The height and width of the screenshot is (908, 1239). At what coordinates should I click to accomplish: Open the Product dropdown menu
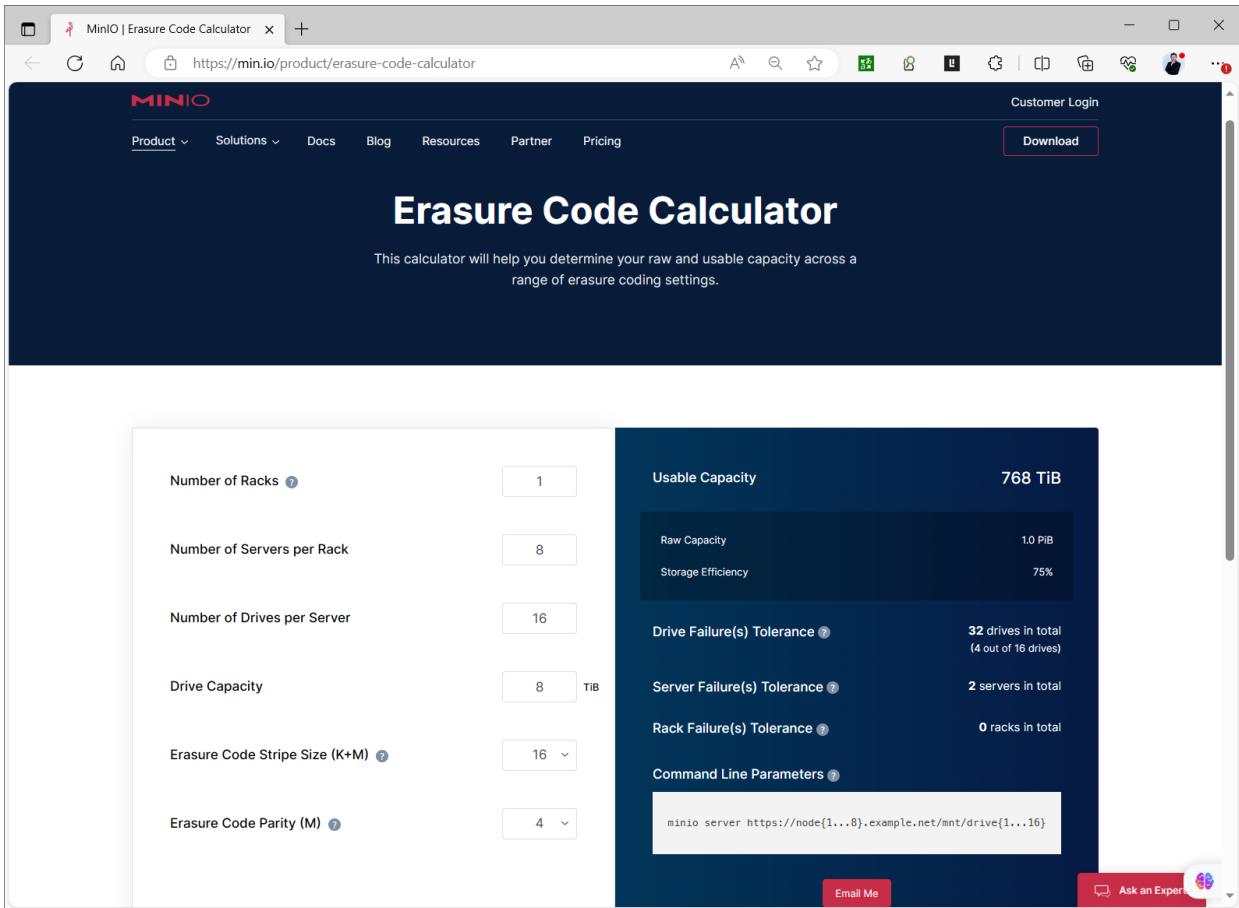point(160,141)
